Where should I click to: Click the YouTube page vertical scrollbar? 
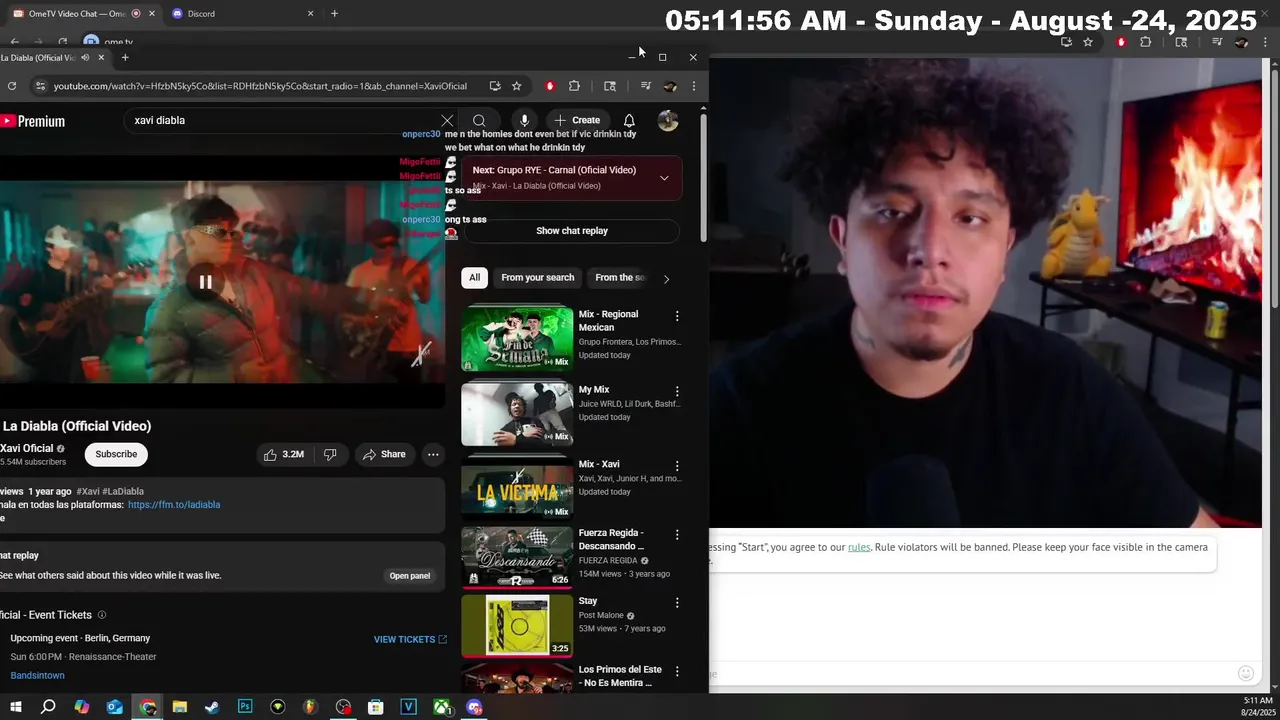click(703, 178)
